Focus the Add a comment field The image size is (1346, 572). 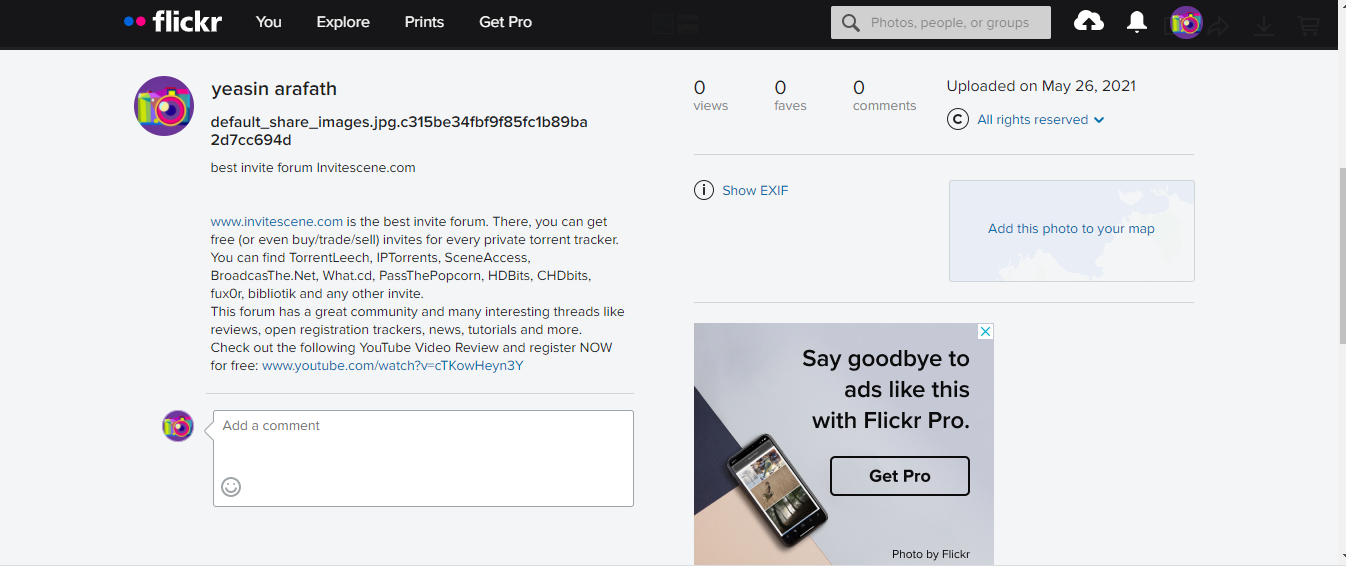pyautogui.click(x=423, y=446)
